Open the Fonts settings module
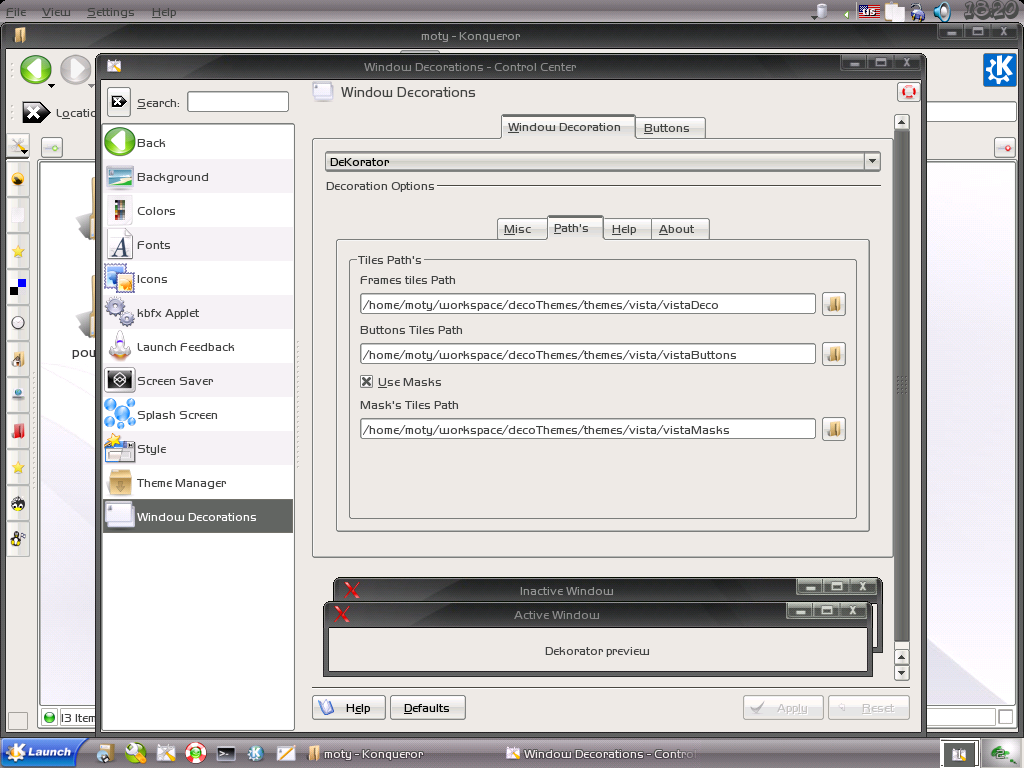This screenshot has height=768, width=1024. (x=198, y=245)
